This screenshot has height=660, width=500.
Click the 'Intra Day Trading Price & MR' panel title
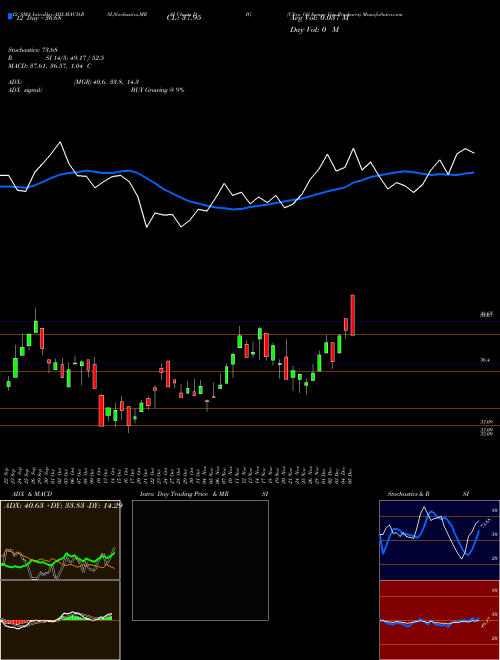click(184, 494)
